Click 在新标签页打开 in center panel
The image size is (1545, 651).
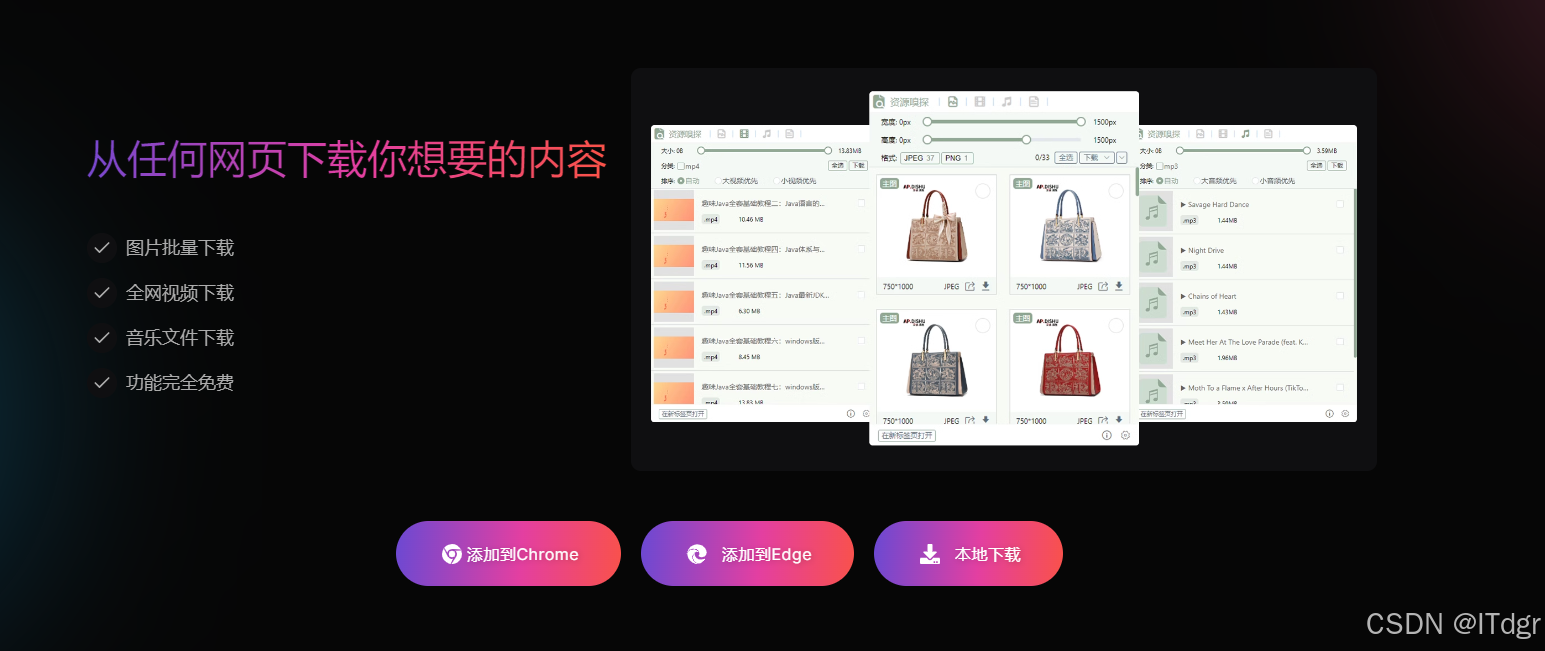pyautogui.click(x=906, y=435)
